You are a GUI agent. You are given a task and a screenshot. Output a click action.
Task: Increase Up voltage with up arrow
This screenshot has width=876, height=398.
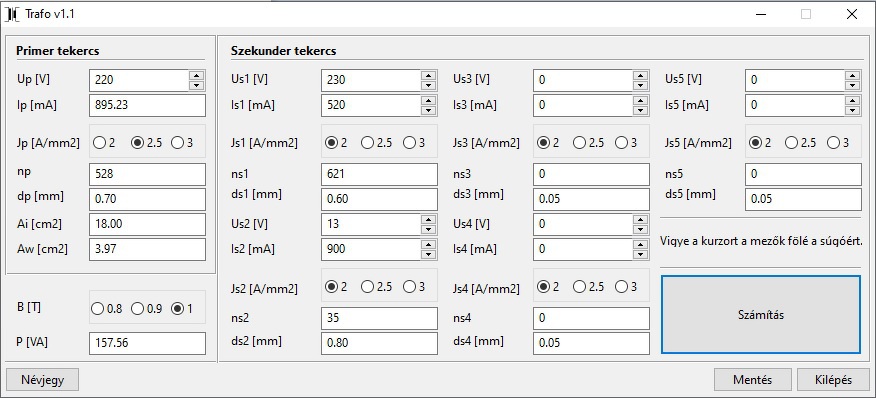(196, 75)
